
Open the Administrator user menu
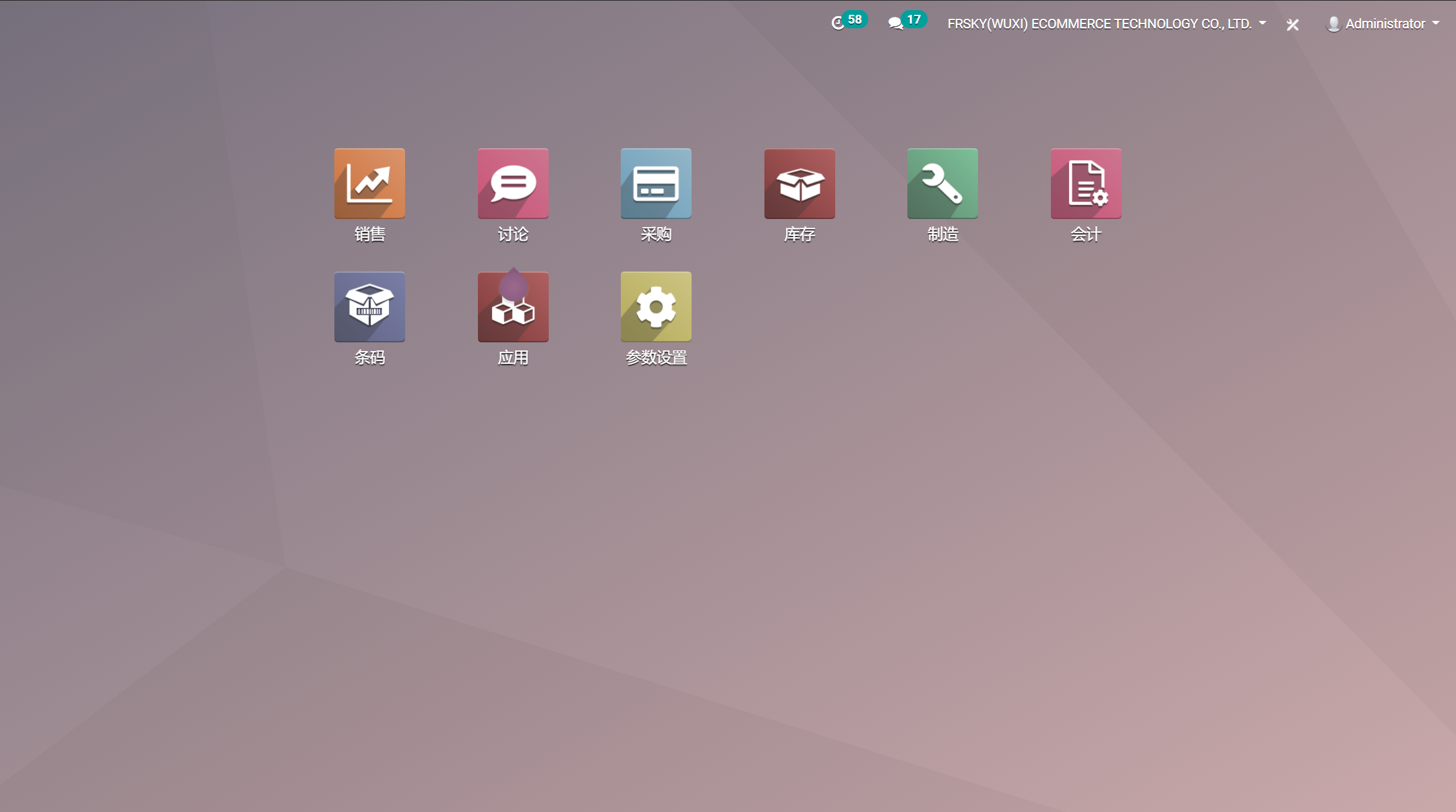coord(1383,24)
